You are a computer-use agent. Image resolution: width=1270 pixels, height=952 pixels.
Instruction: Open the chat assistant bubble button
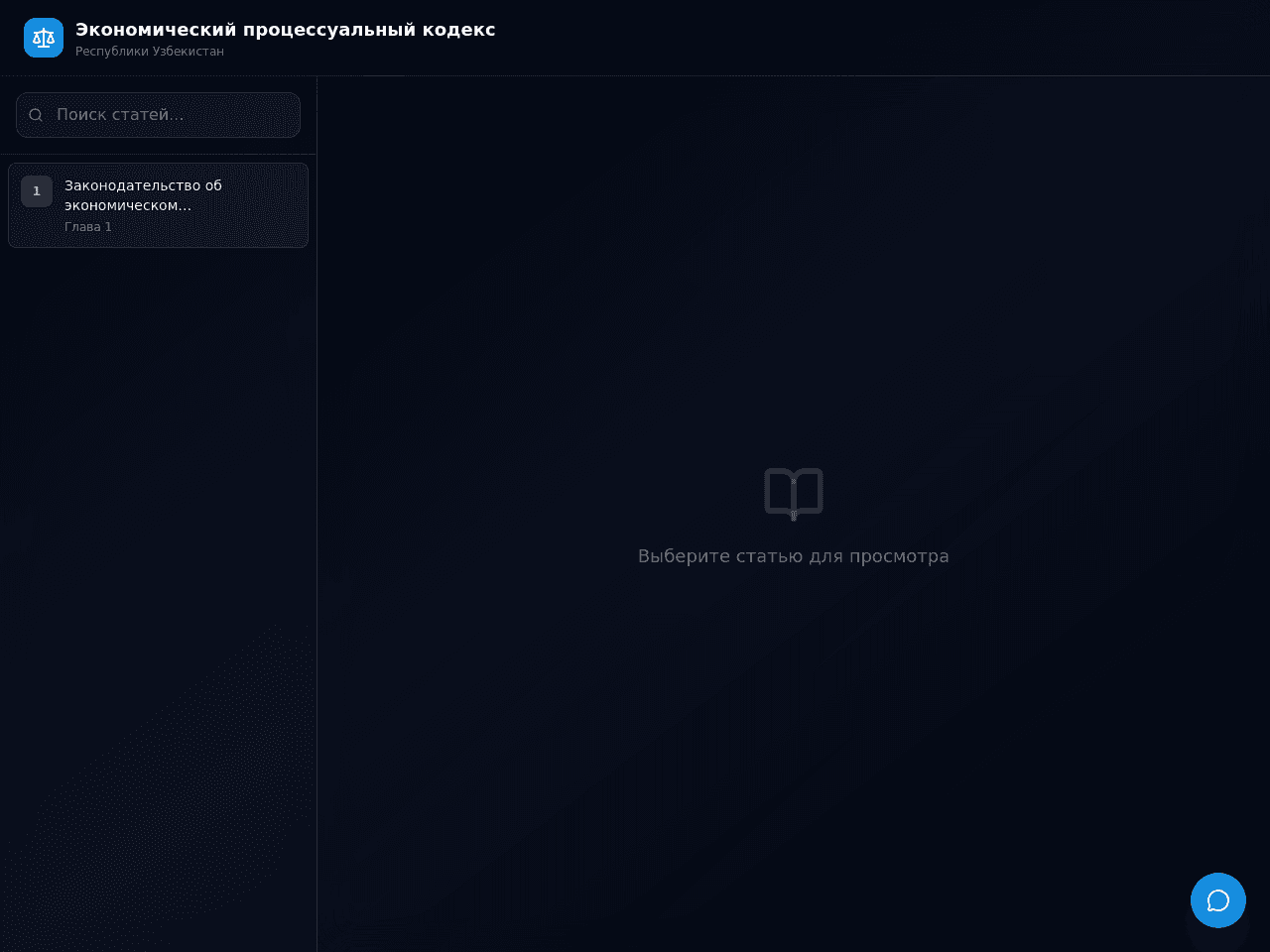click(x=1218, y=900)
